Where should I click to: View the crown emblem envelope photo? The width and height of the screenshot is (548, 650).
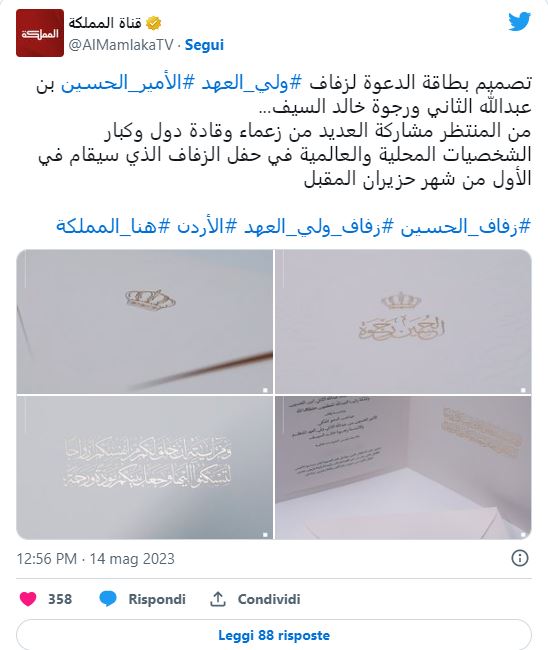(x=145, y=321)
